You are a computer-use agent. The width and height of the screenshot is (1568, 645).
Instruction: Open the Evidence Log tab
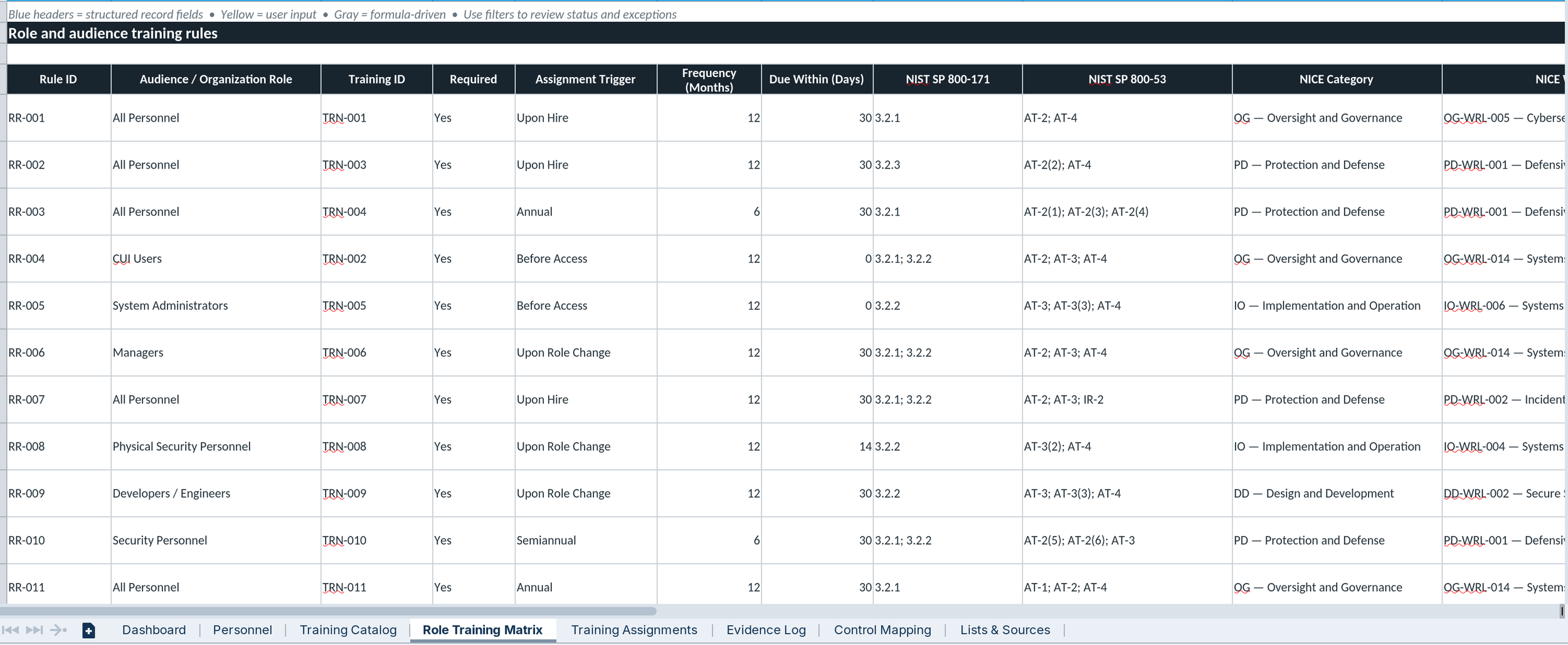click(x=766, y=630)
